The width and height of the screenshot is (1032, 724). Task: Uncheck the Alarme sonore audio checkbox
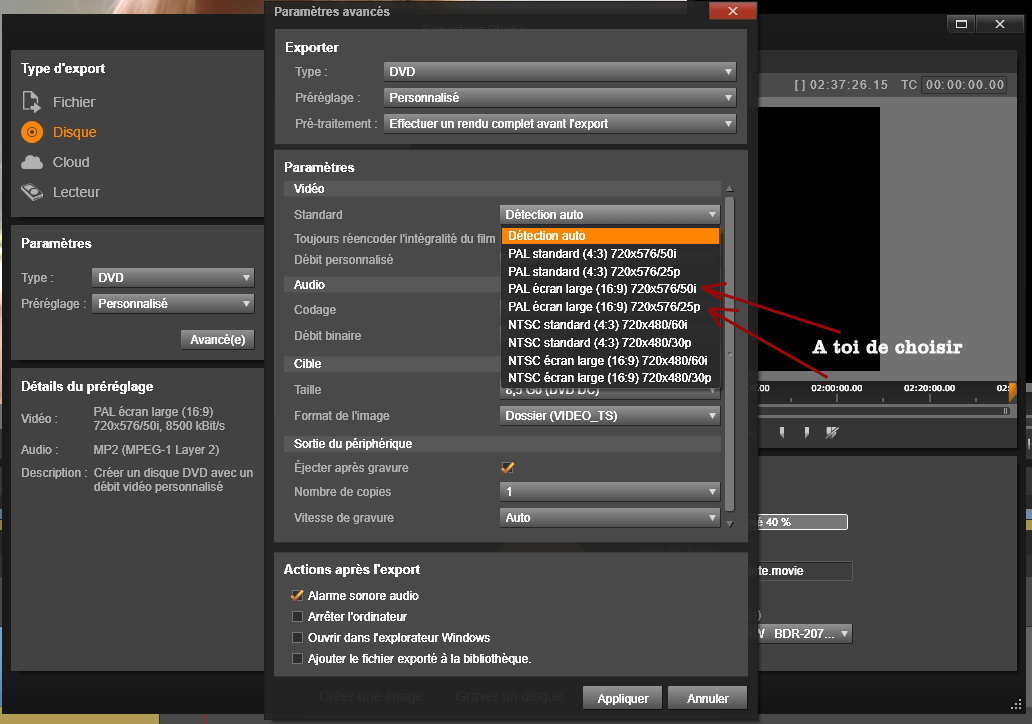coord(296,596)
